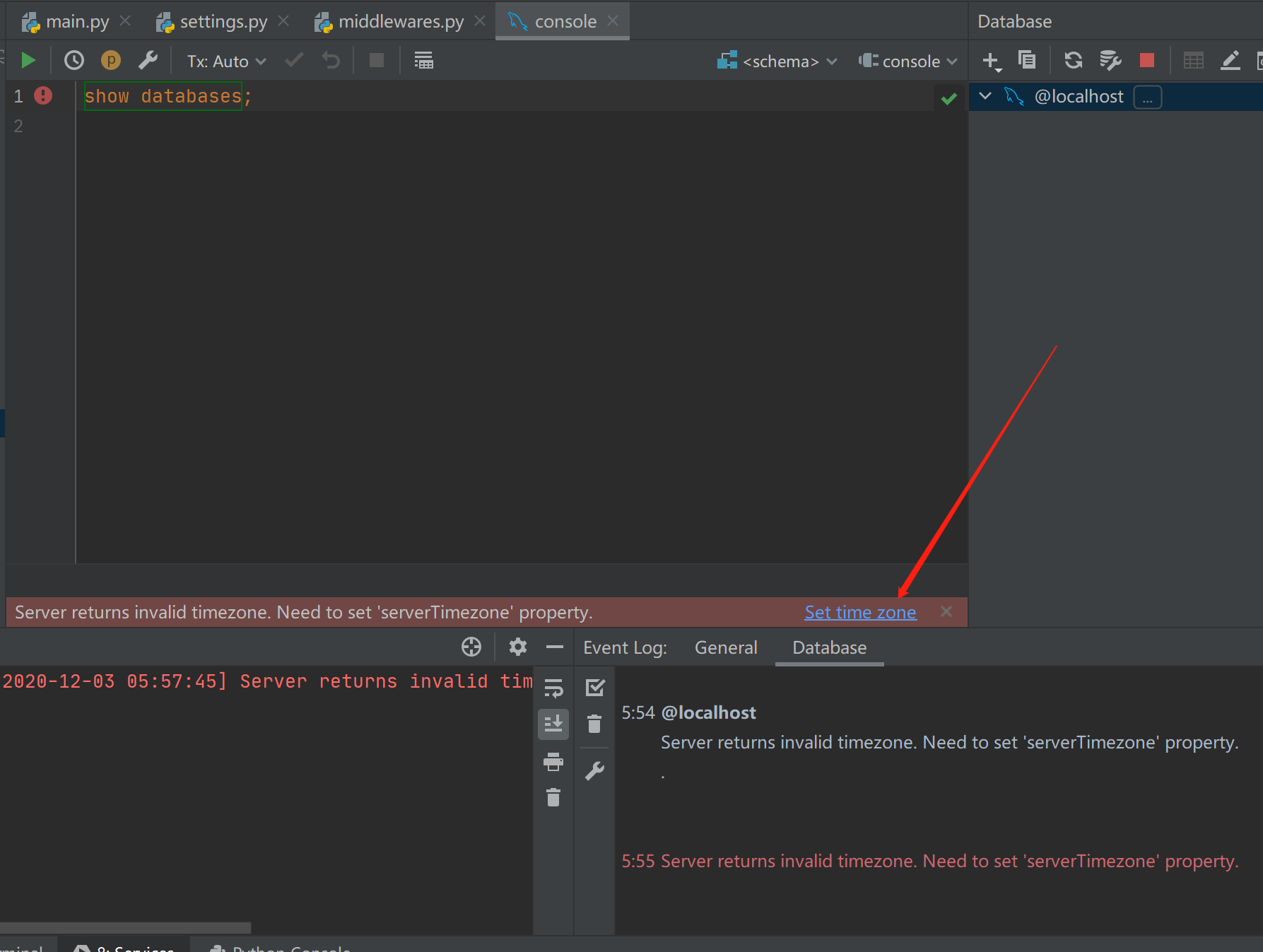Click the Database panel title
1263x952 pixels.
click(1014, 21)
